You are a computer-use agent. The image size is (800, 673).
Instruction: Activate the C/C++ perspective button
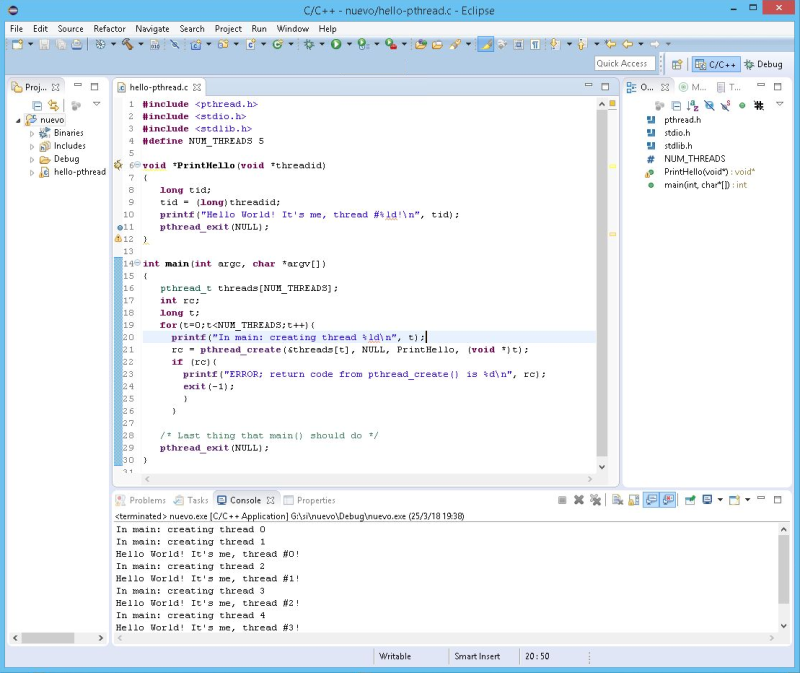pos(717,64)
